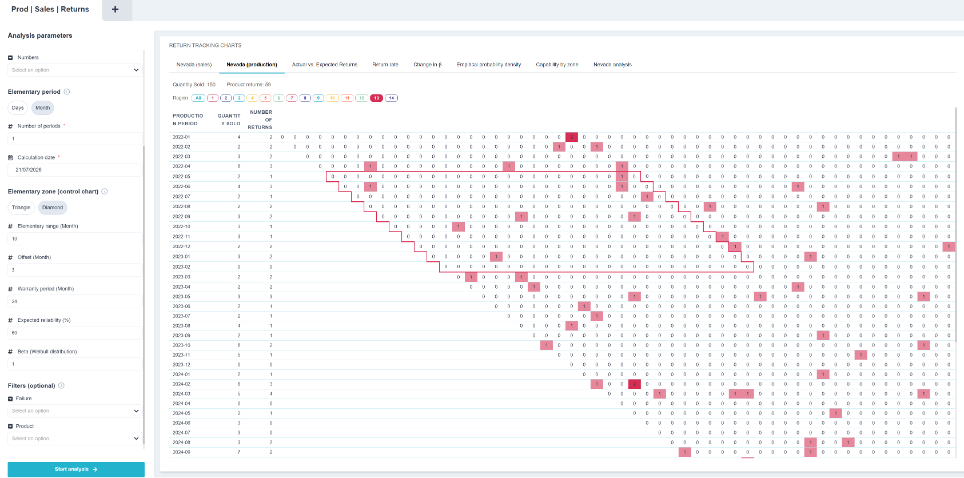Image resolution: width=964 pixels, height=478 pixels.
Task: Focus the Offset (Month) input
Action: [x=74, y=269]
